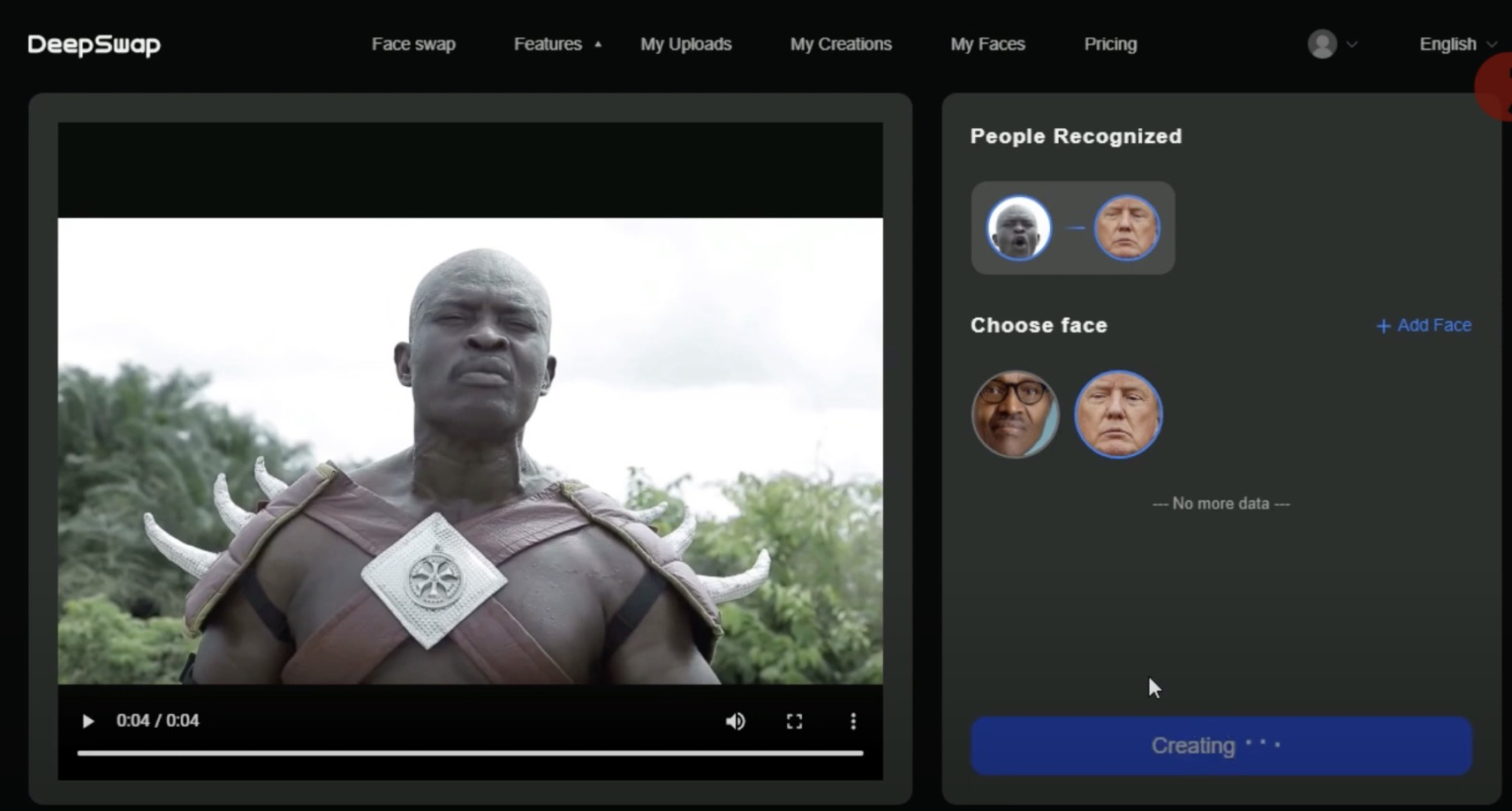The image size is (1512, 811).
Task: Open the English language dropdown
Action: 1456,44
